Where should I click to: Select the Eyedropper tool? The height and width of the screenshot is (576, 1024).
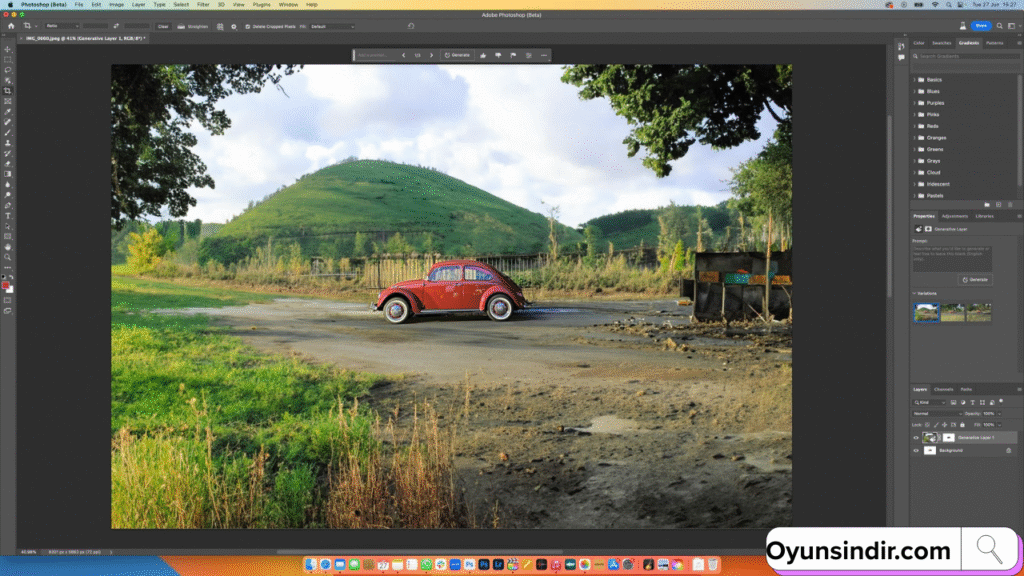point(8,112)
